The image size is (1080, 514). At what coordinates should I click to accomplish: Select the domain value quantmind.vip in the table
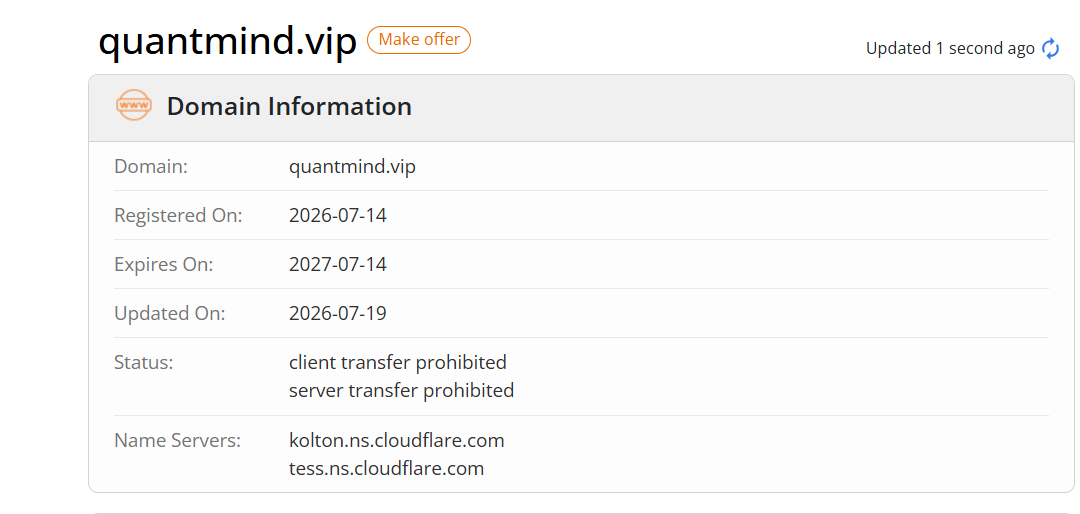(x=352, y=167)
